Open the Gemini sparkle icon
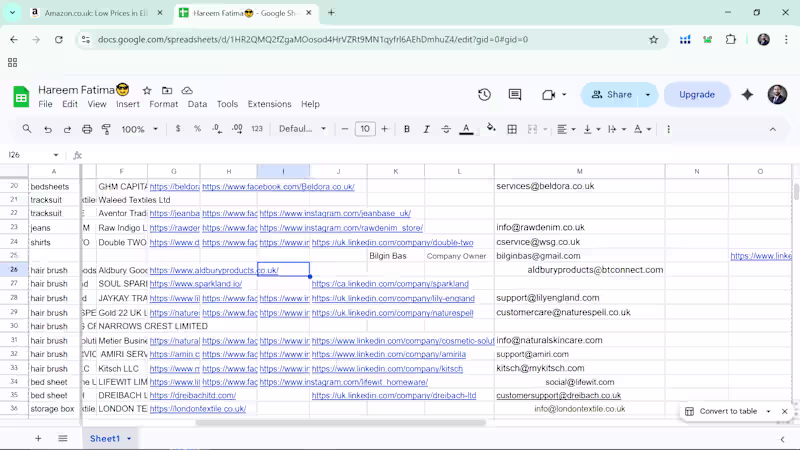The height and width of the screenshot is (450, 800). tap(747, 94)
